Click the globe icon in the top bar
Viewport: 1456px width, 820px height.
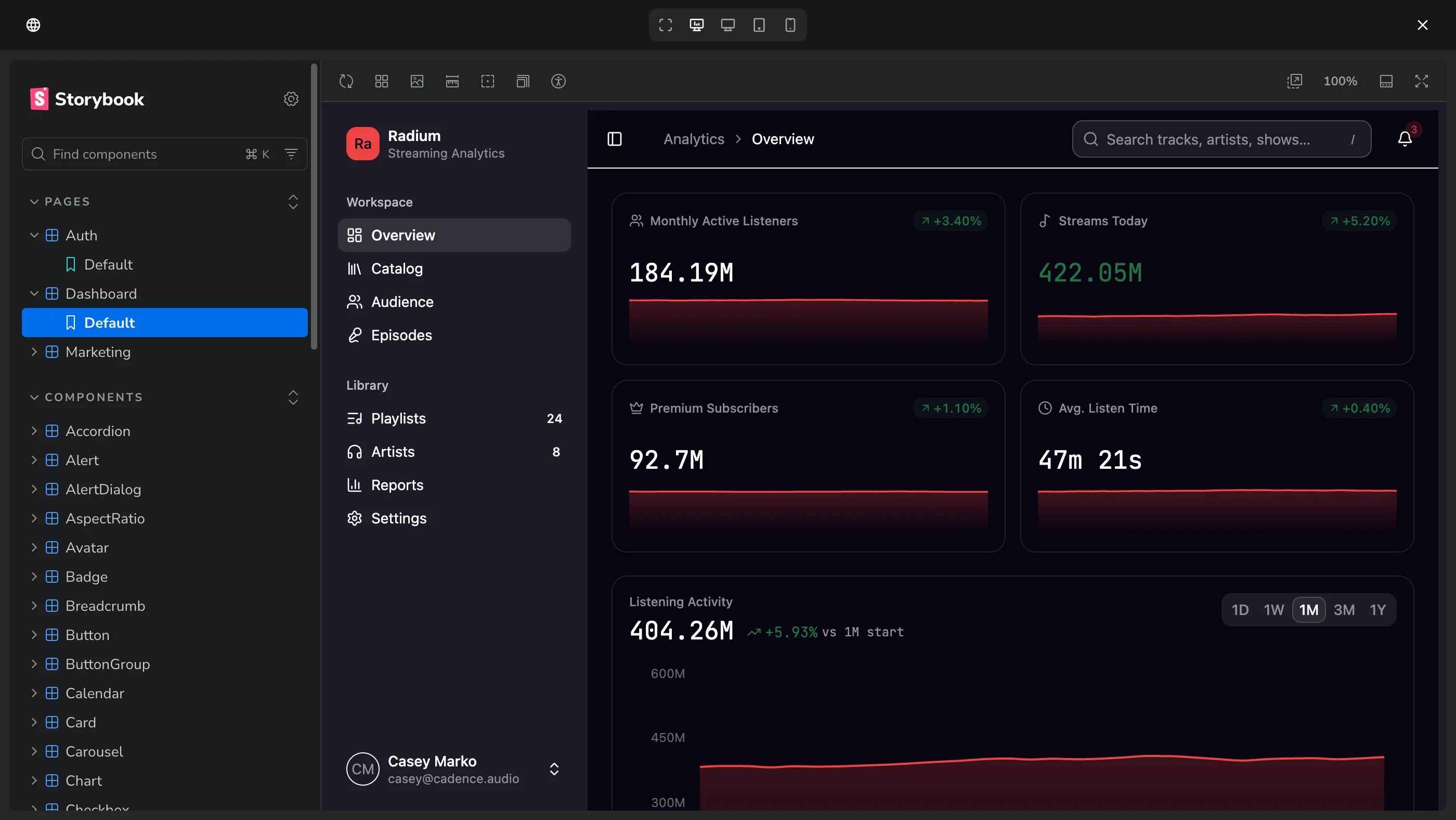33,25
